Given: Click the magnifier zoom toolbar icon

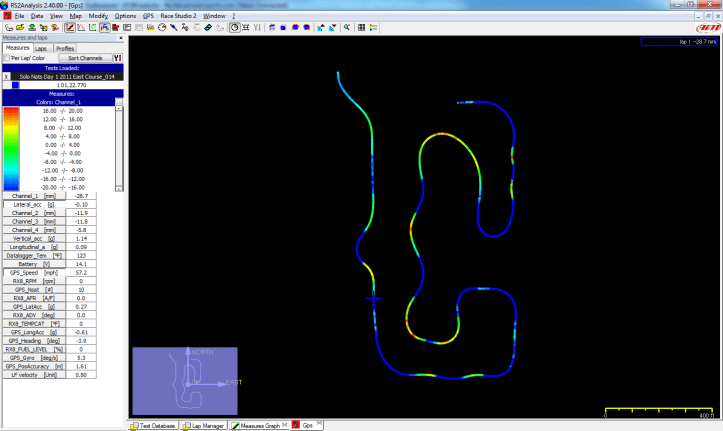Looking at the screenshot, I should (347, 28).
